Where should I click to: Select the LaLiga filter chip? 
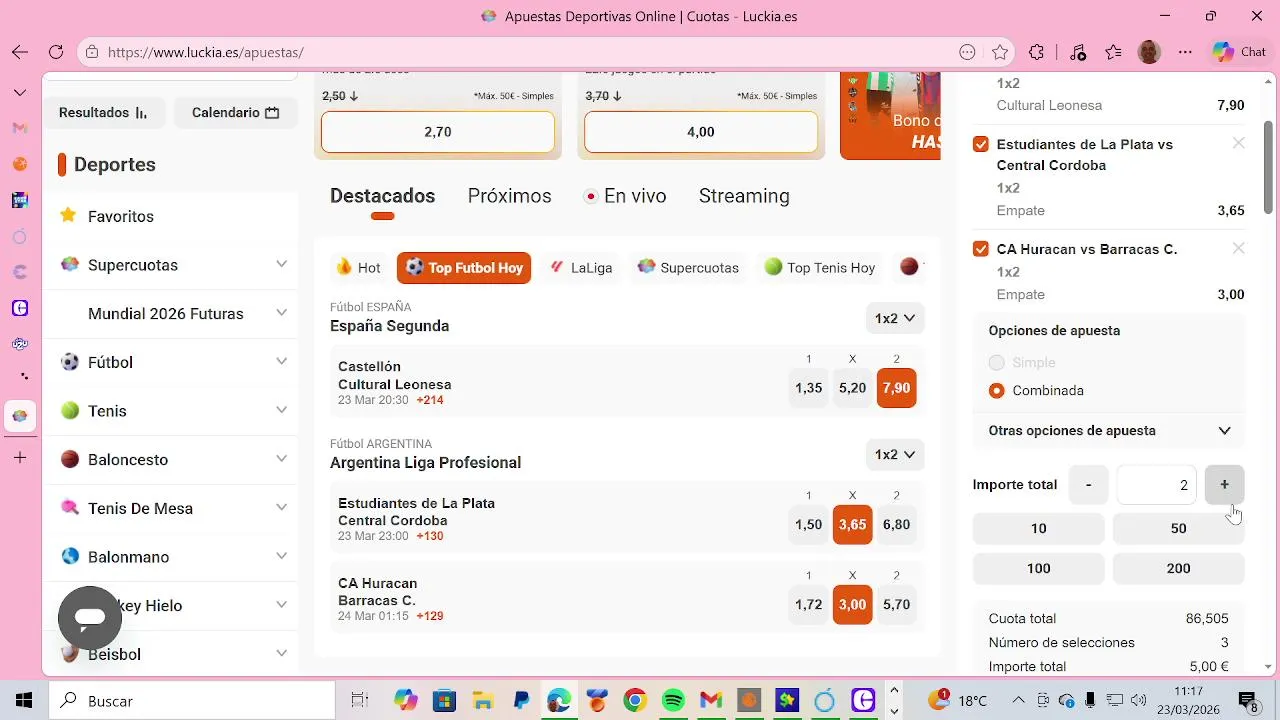coord(581,268)
